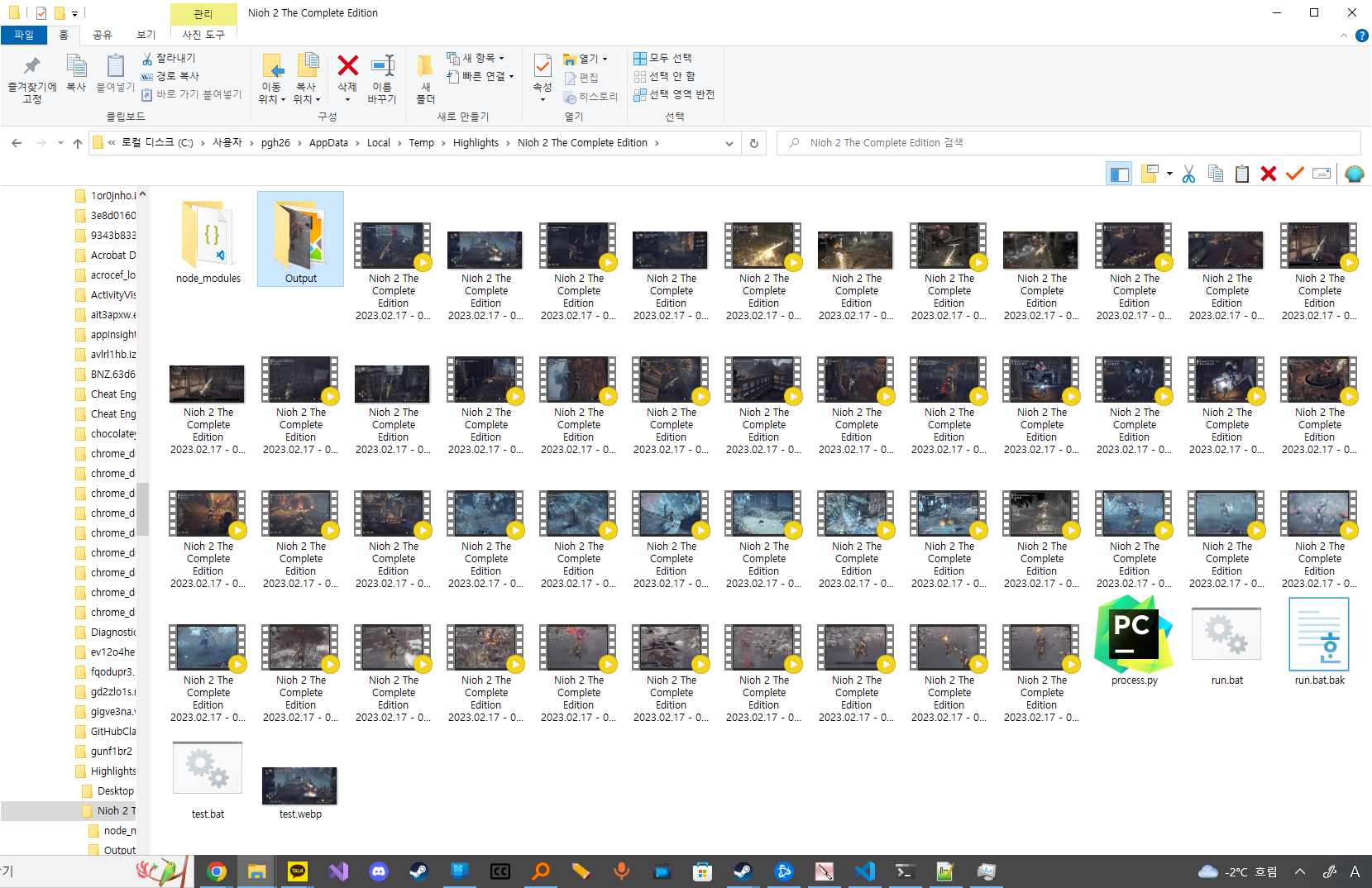Go back with the back arrow
This screenshot has height=888, width=1372.
click(x=17, y=143)
